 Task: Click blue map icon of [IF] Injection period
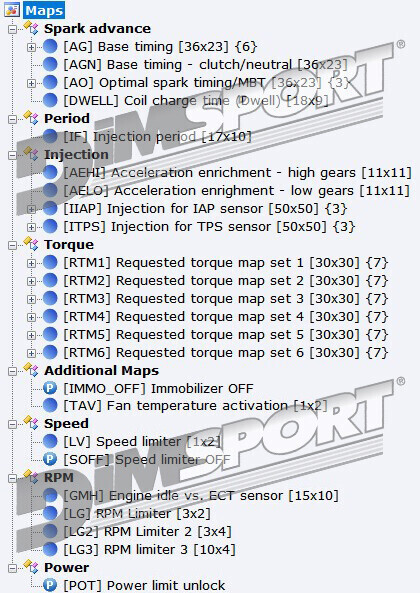(50, 136)
